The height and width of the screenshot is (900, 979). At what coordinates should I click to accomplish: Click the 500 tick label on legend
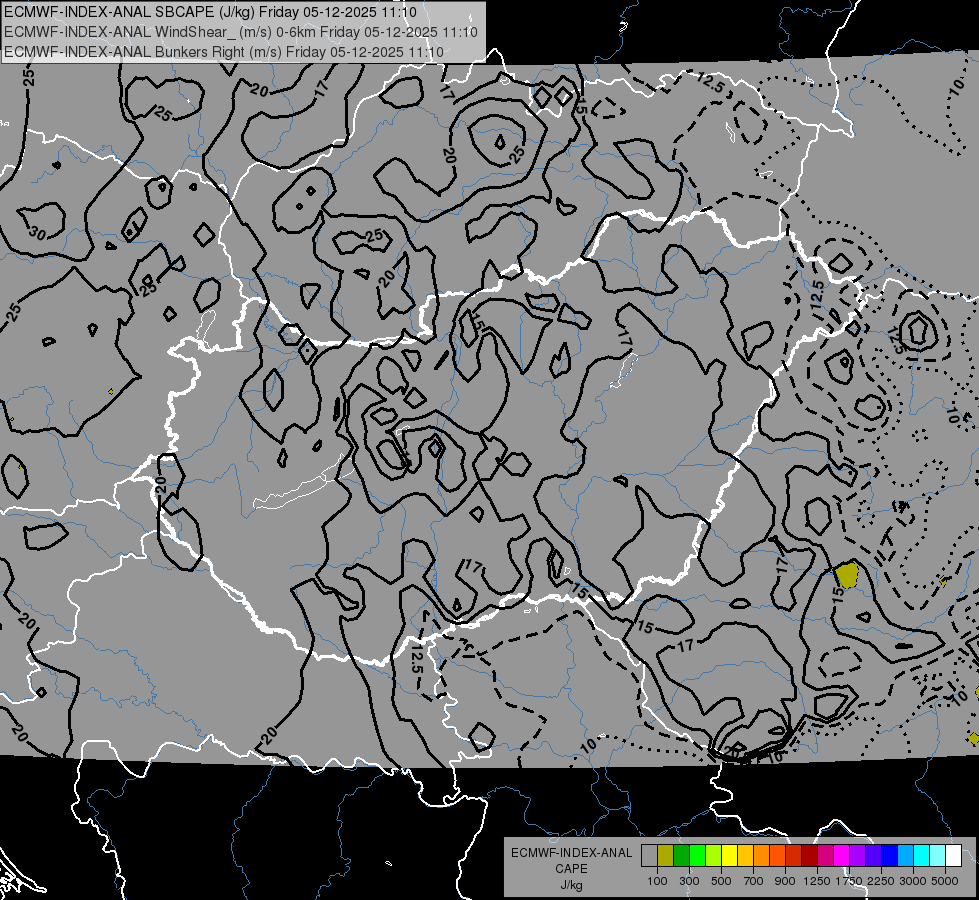coord(721,881)
